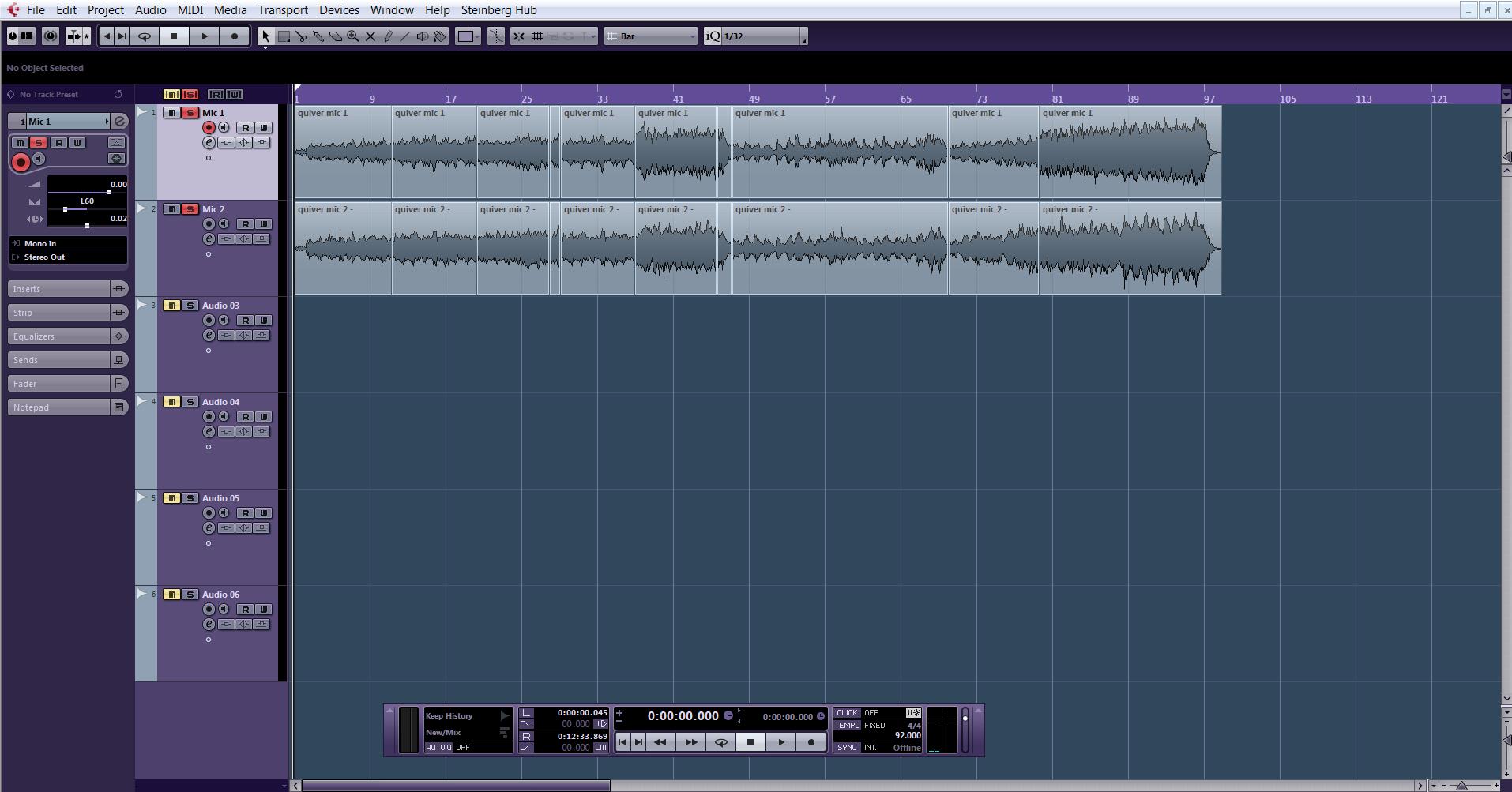This screenshot has height=792, width=1512.
Task: Click the toolbar Stop button
Action: pyautogui.click(x=174, y=36)
